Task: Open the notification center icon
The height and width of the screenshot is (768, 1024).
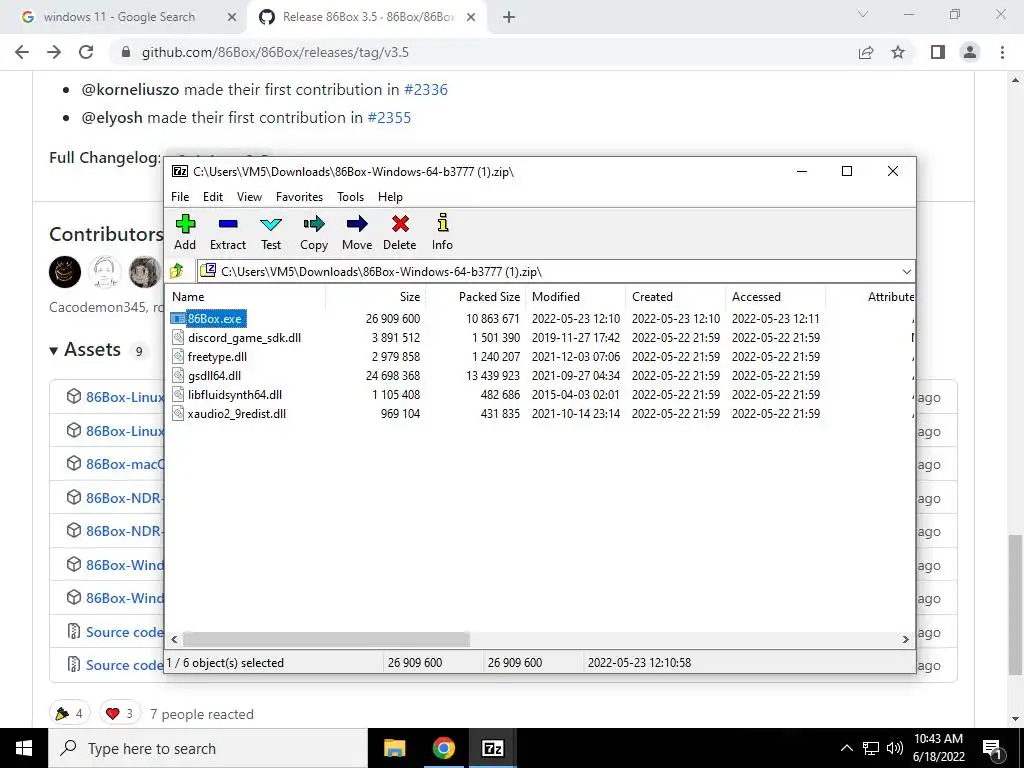Action: pyautogui.click(x=993, y=748)
